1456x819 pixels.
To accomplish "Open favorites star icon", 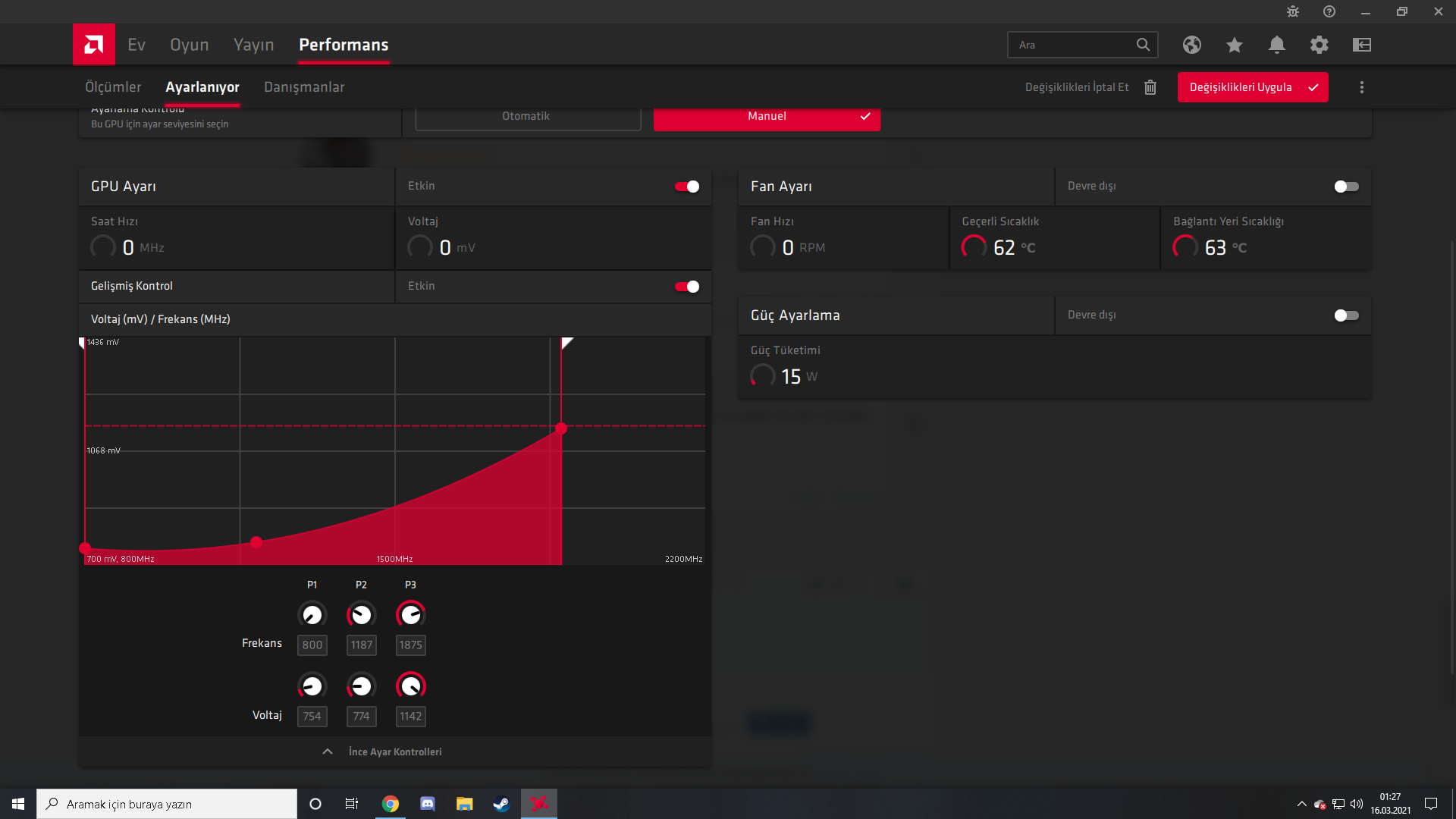I will click(1235, 45).
